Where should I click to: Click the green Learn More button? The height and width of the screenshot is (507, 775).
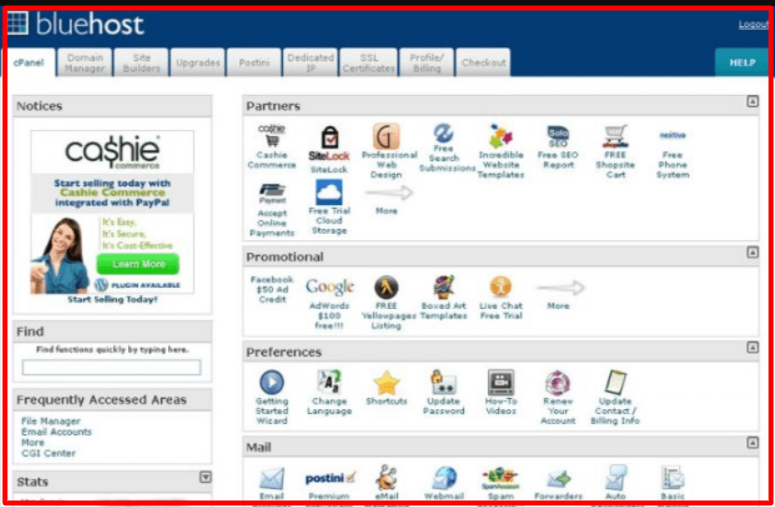coord(139,264)
